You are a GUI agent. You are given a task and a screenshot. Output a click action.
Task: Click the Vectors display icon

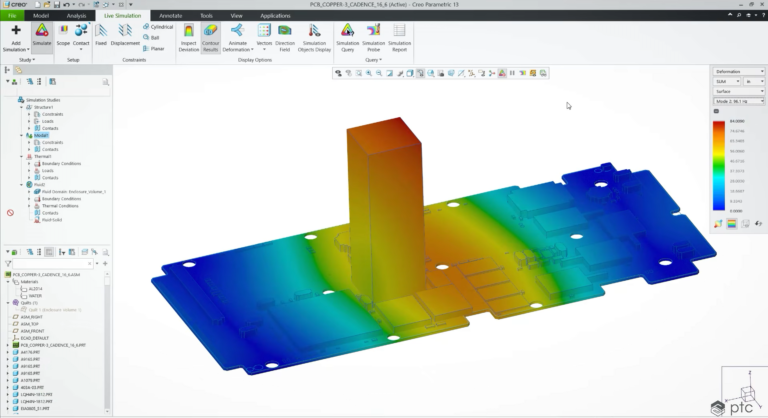pos(264,30)
